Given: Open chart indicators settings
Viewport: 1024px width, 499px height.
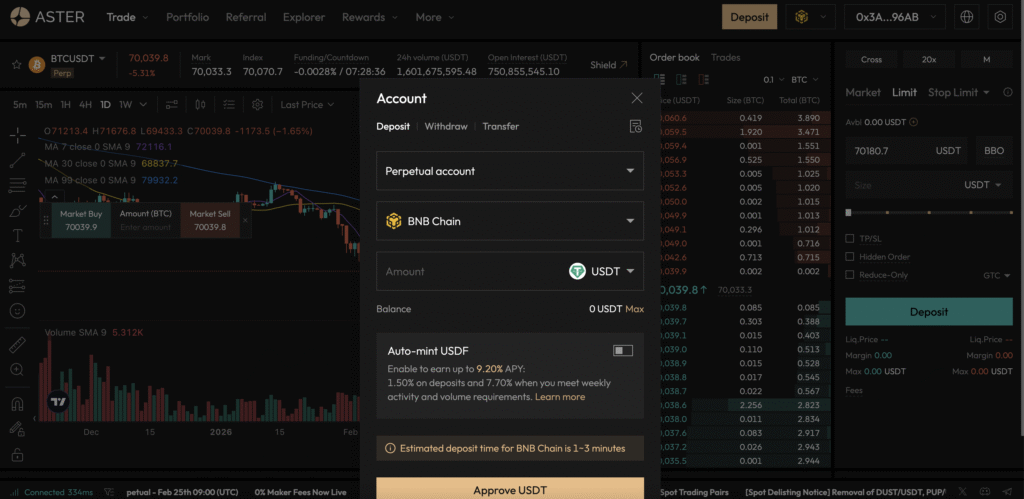Looking at the screenshot, I should (x=172, y=105).
